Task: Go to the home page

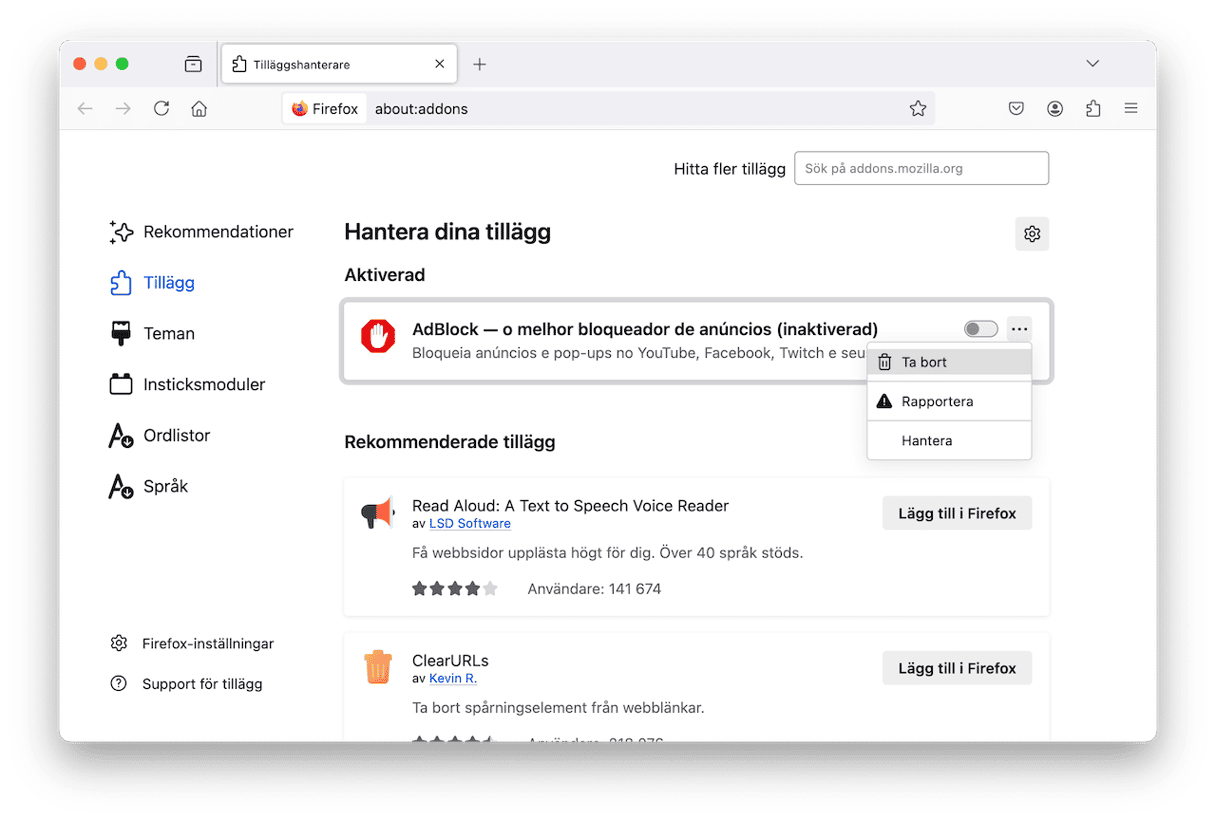Action: [199, 109]
